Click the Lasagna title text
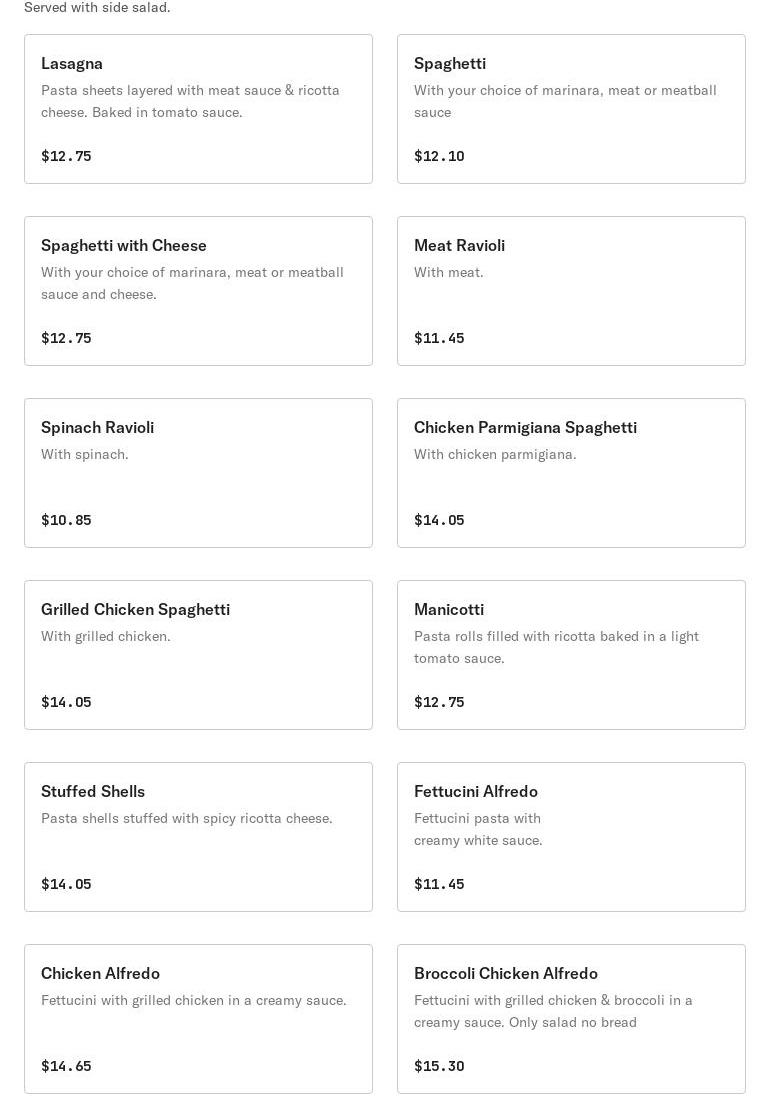Image resolution: width=770 pixels, height=1102 pixels. tap(72, 64)
